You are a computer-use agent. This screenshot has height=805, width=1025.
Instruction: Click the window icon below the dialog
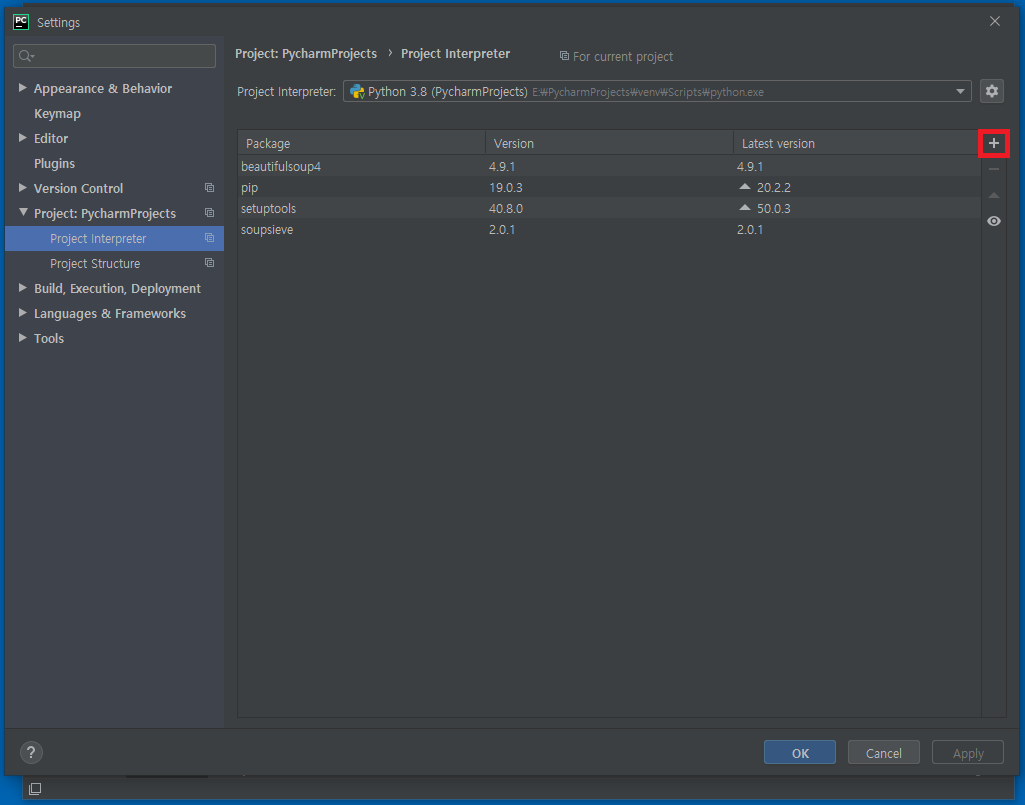click(35, 789)
